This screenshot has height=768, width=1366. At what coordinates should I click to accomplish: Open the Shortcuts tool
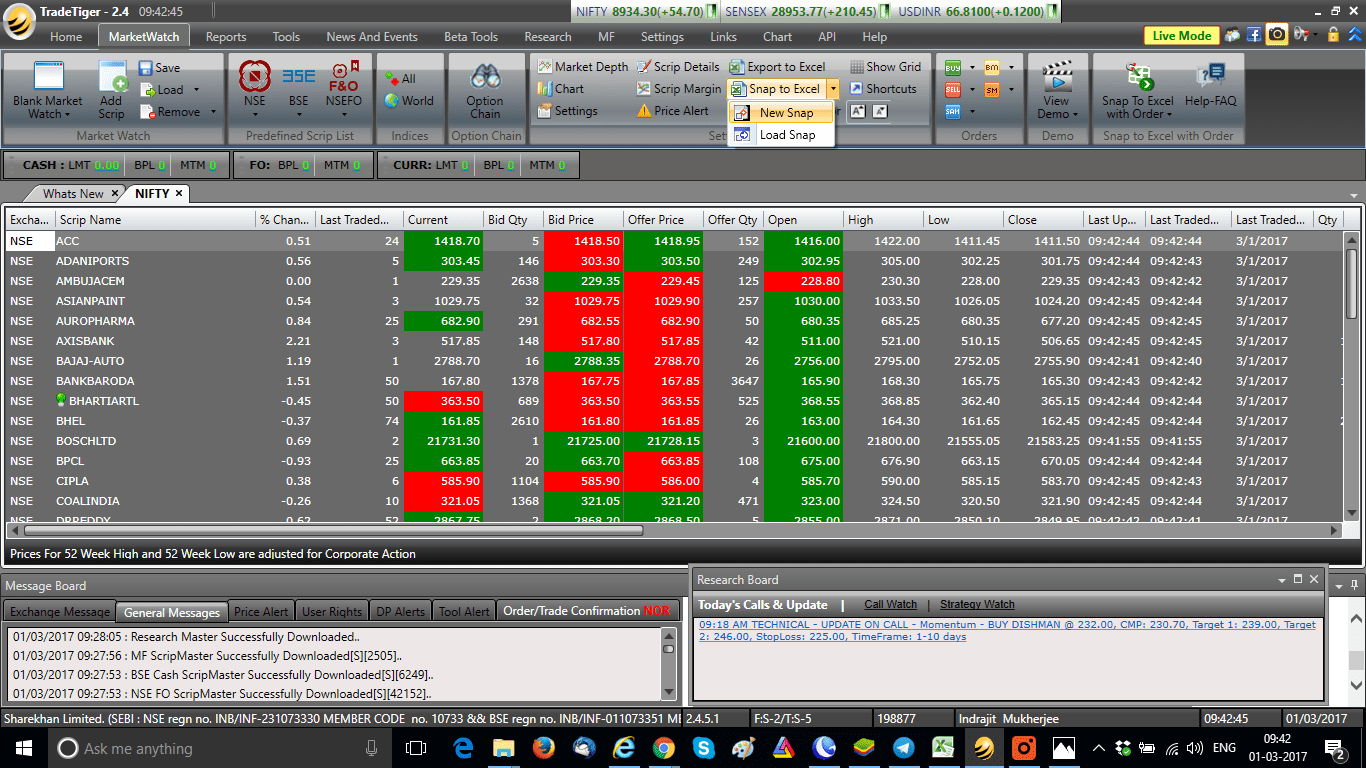(883, 89)
